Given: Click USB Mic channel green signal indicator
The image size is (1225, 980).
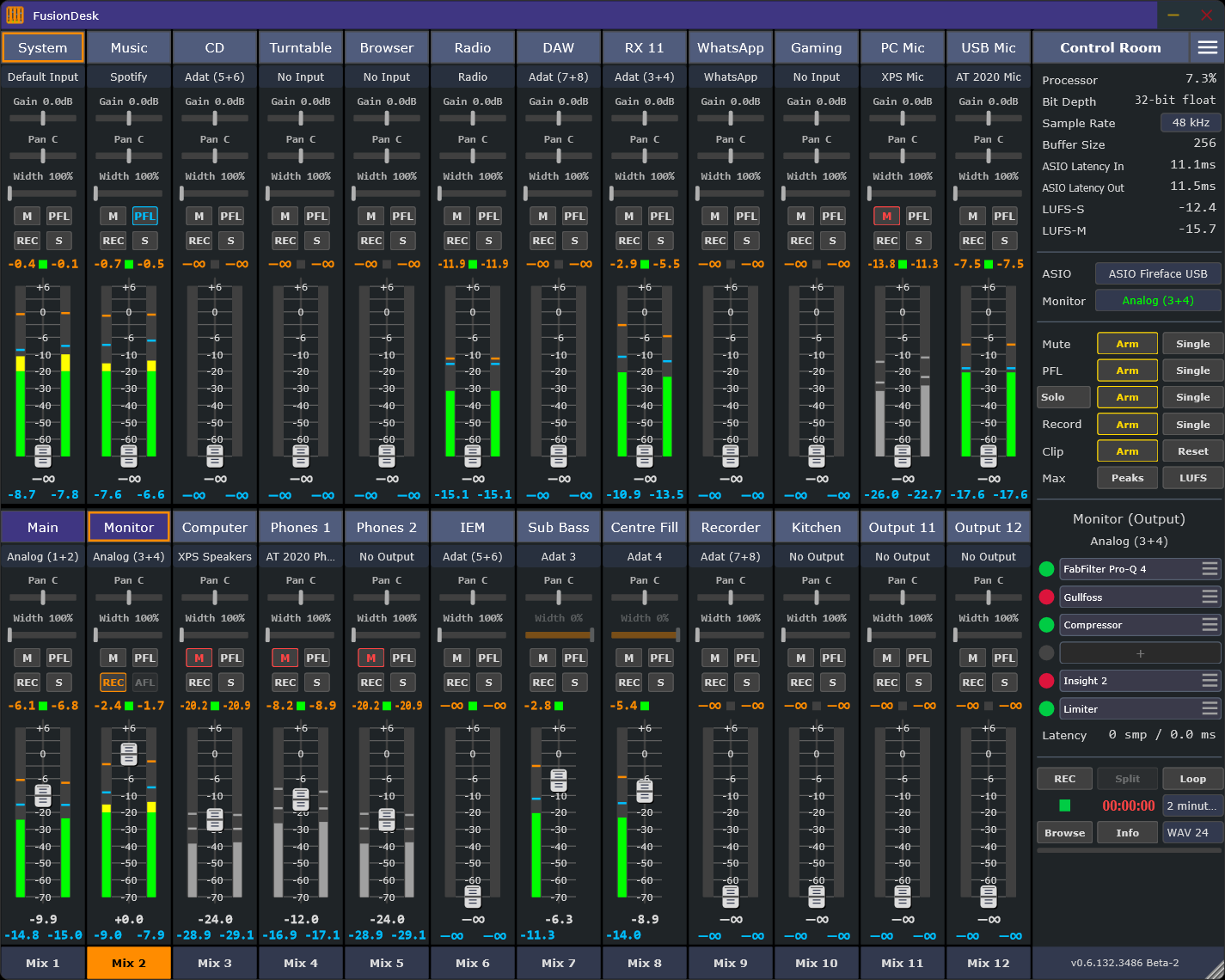Looking at the screenshot, I should (989, 264).
